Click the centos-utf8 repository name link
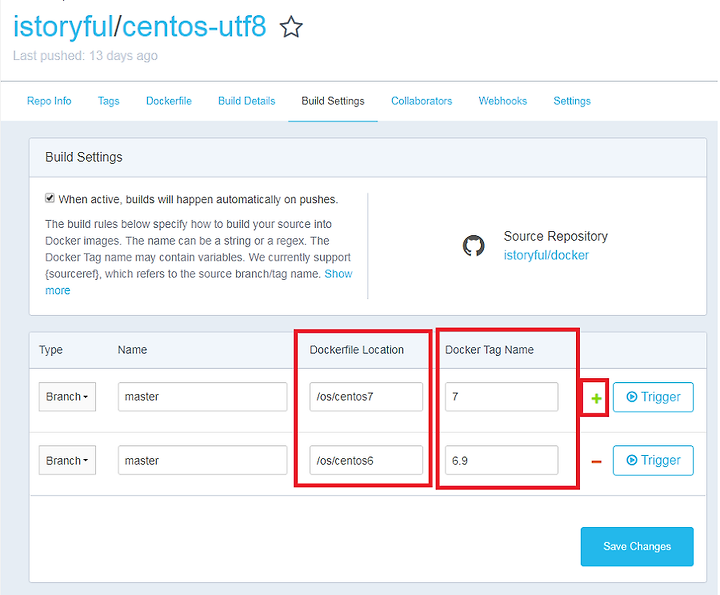Screen dimensions: 720x595 [x=194, y=27]
